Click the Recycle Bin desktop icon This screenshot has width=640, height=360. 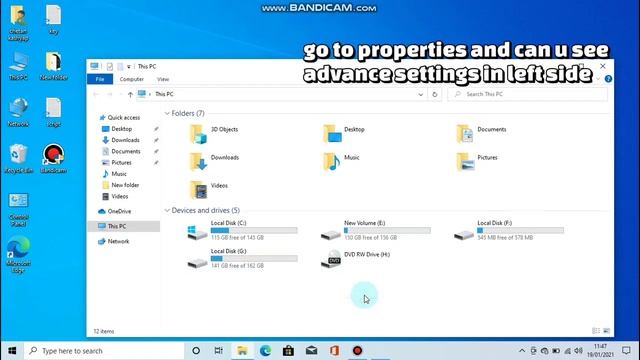(18, 159)
